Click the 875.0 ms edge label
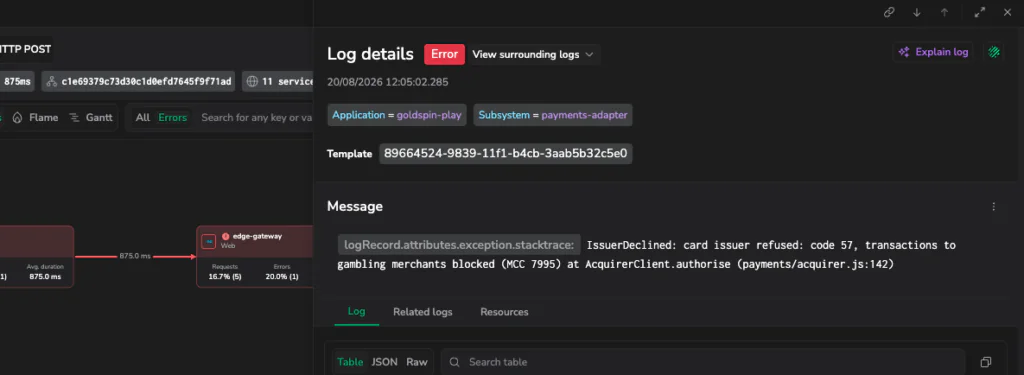Screen dimensions: 1024x375 click(135, 257)
